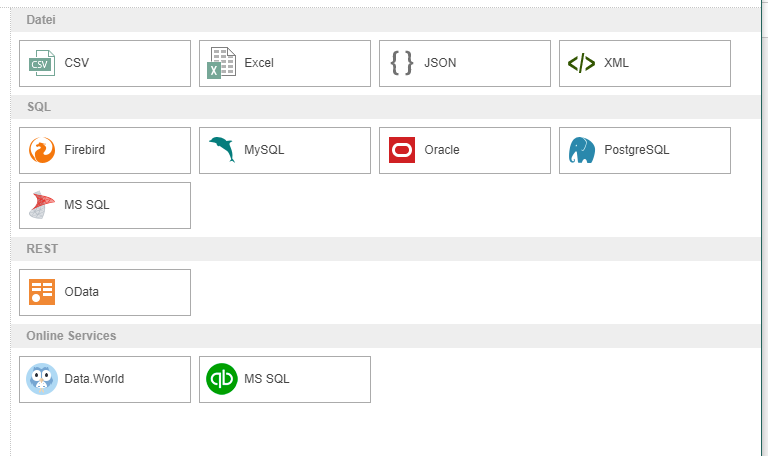This screenshot has width=768, height=456.
Task: Click the PostgreSQL elephant icon
Action: coord(582,150)
